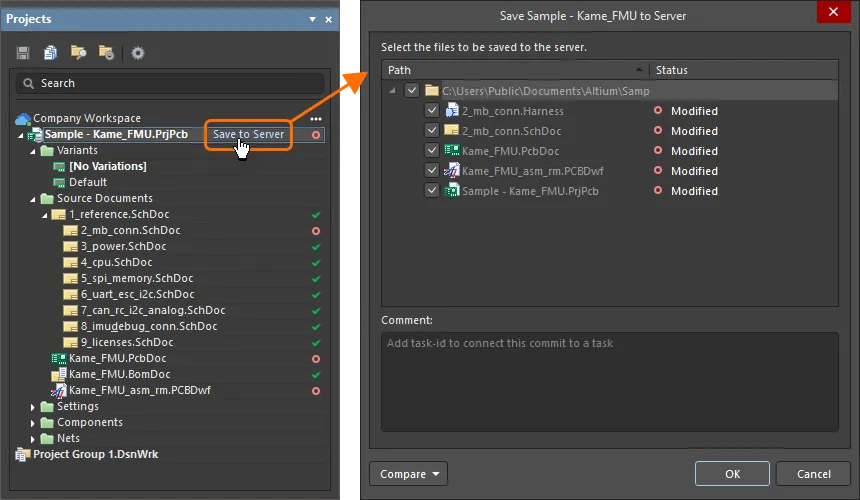This screenshot has height=500, width=860.
Task: Sort by Status column header
Action: tap(744, 70)
